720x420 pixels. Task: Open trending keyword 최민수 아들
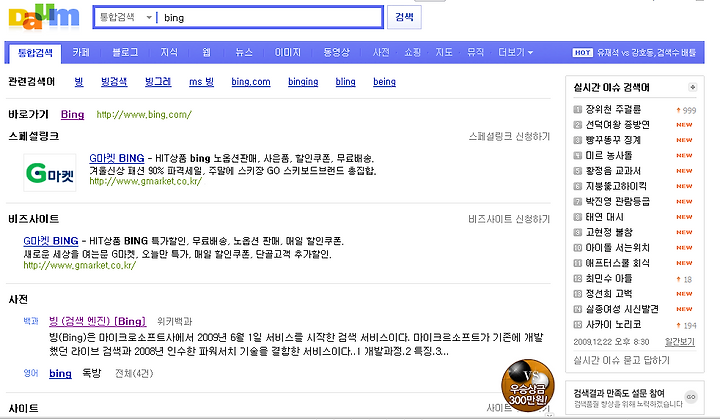(x=608, y=279)
